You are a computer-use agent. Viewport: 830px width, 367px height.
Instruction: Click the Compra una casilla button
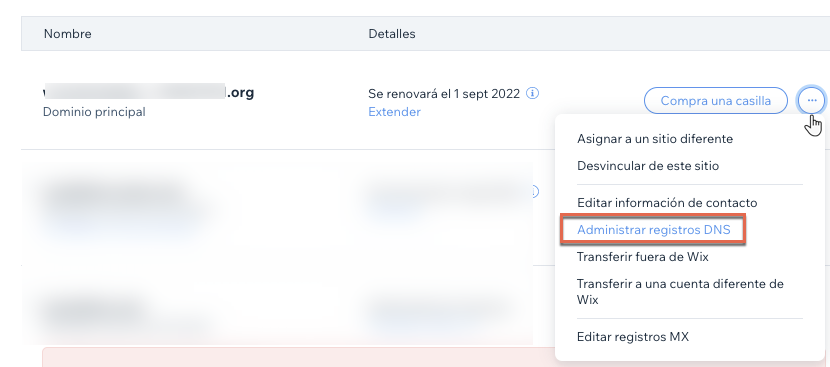click(716, 100)
